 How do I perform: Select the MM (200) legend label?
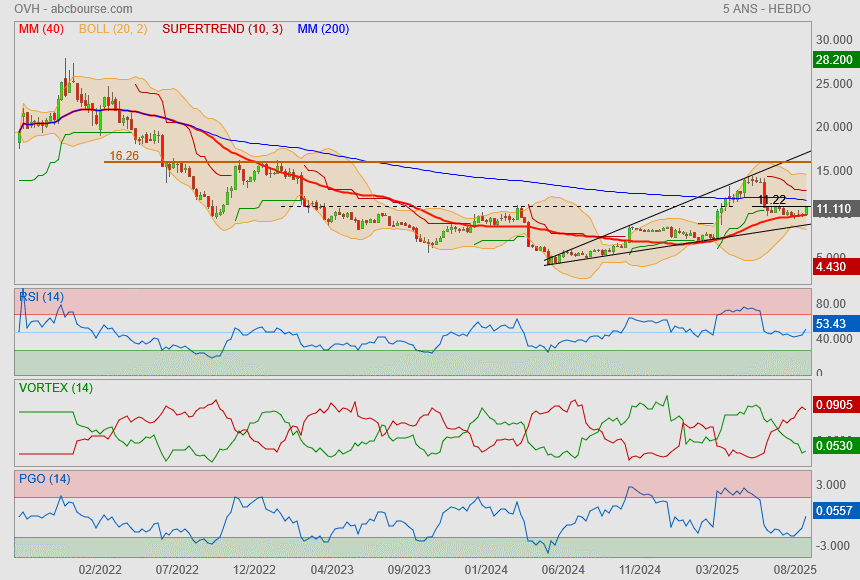pyautogui.click(x=323, y=29)
